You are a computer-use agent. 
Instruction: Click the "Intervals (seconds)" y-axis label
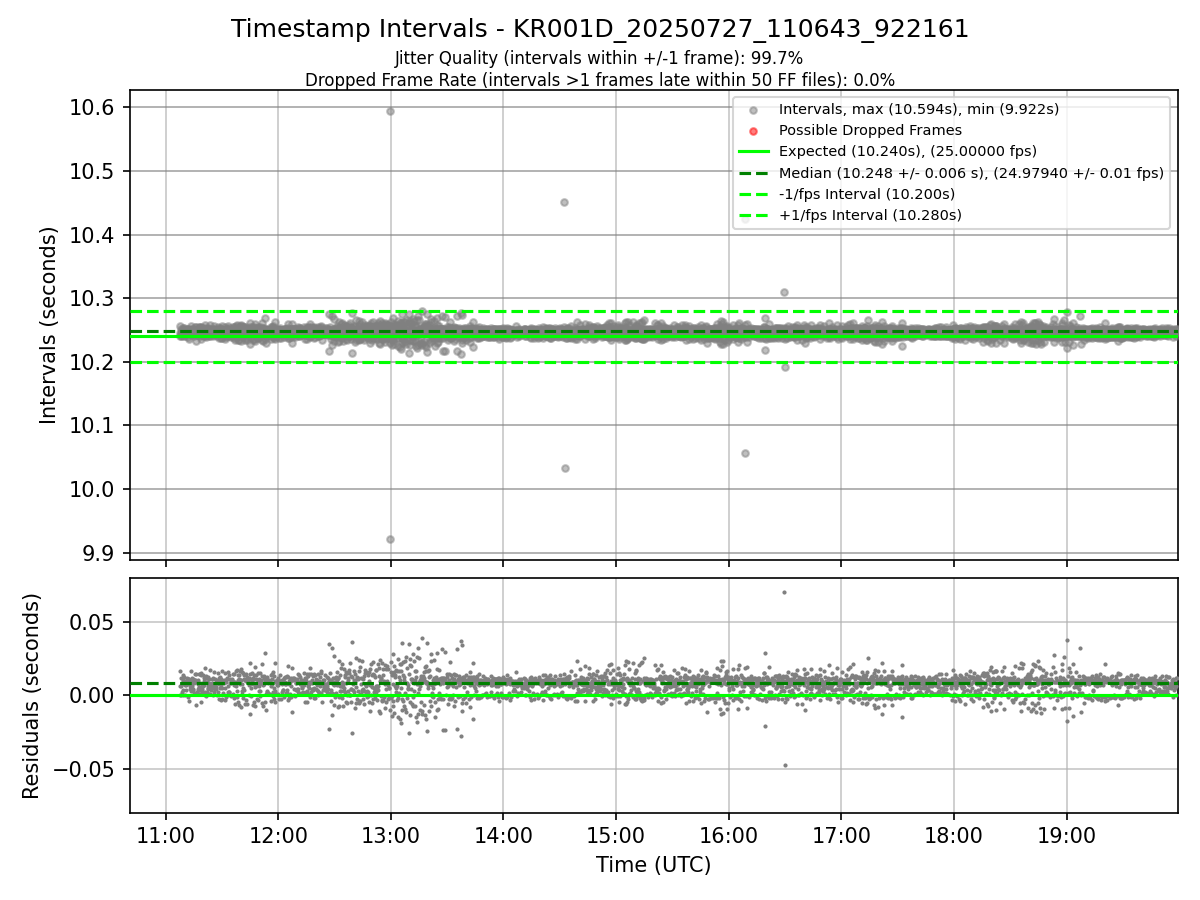[x=49, y=325]
